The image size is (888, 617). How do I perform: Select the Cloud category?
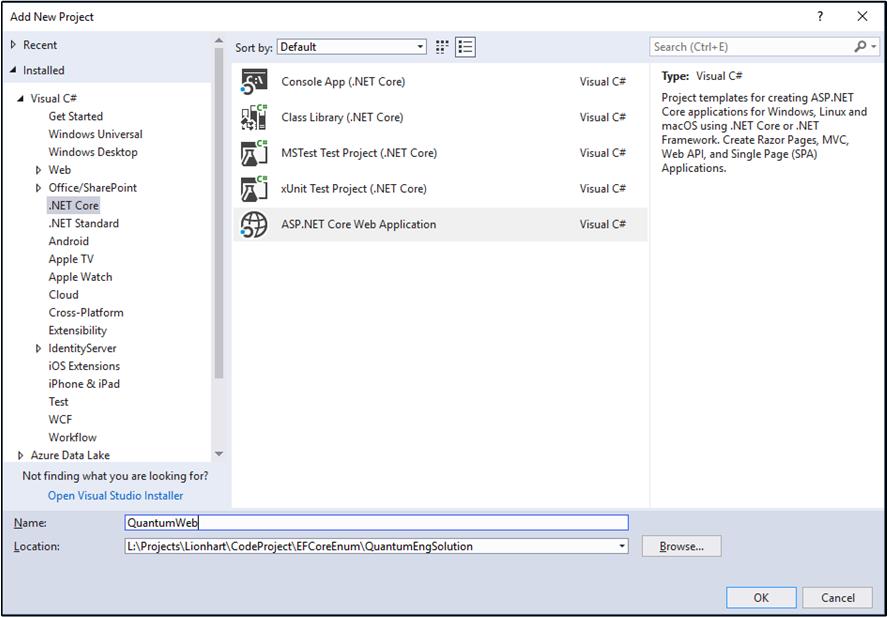coord(63,295)
